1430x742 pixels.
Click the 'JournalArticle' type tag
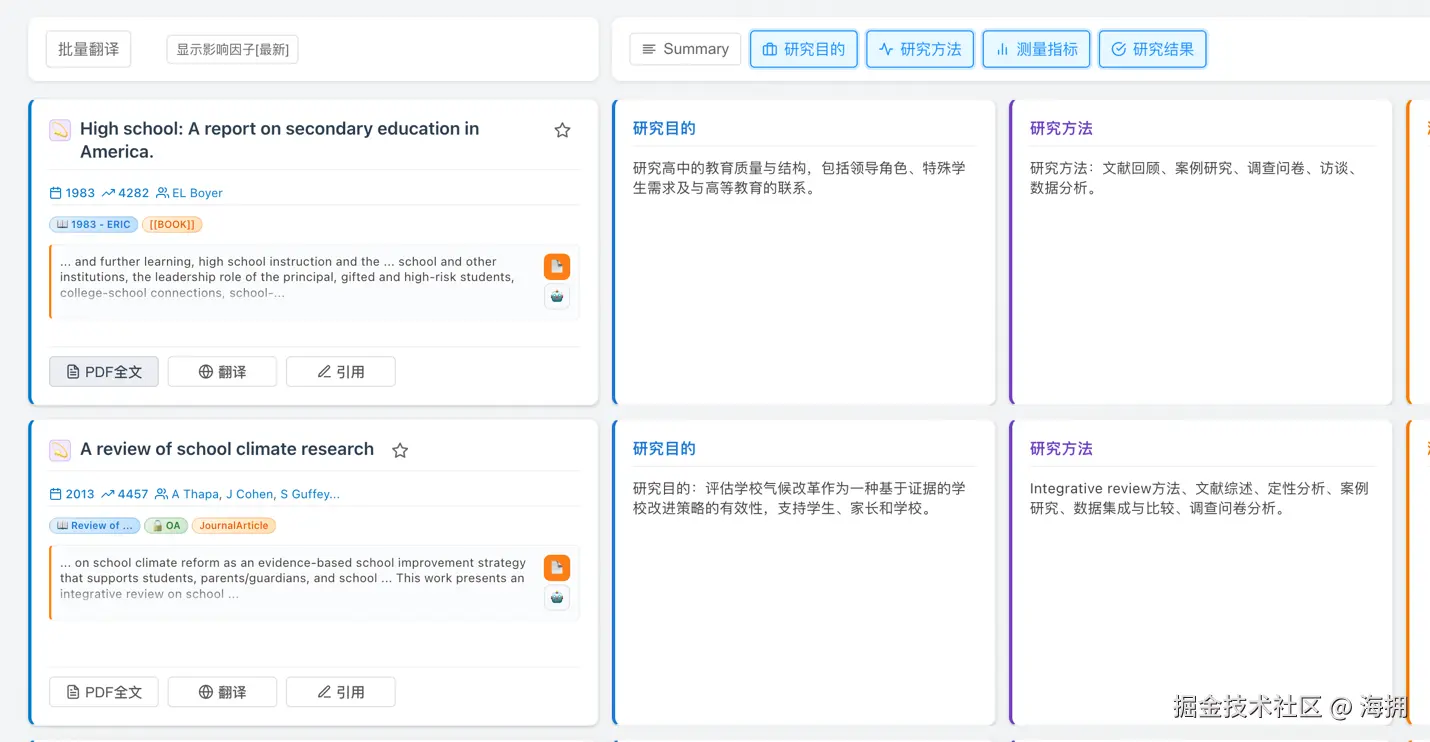pos(234,525)
